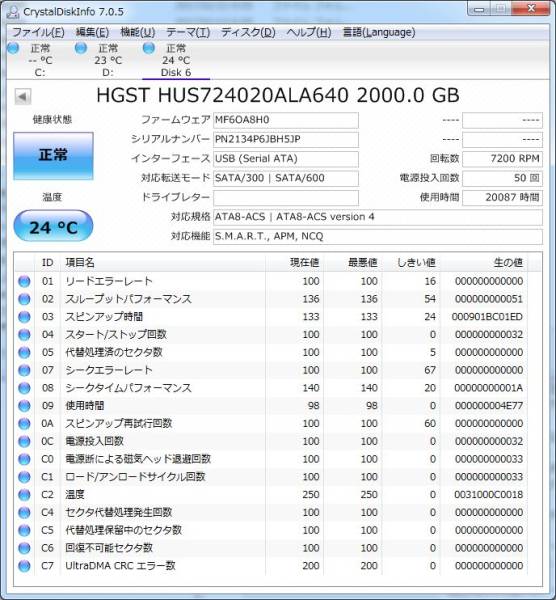Click the features field S.M.A.R.T., APM, NCQ
The width and height of the screenshot is (556, 600).
[x=377, y=236]
